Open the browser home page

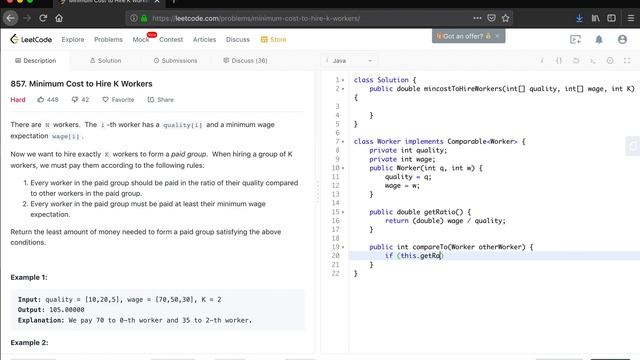[59, 18]
